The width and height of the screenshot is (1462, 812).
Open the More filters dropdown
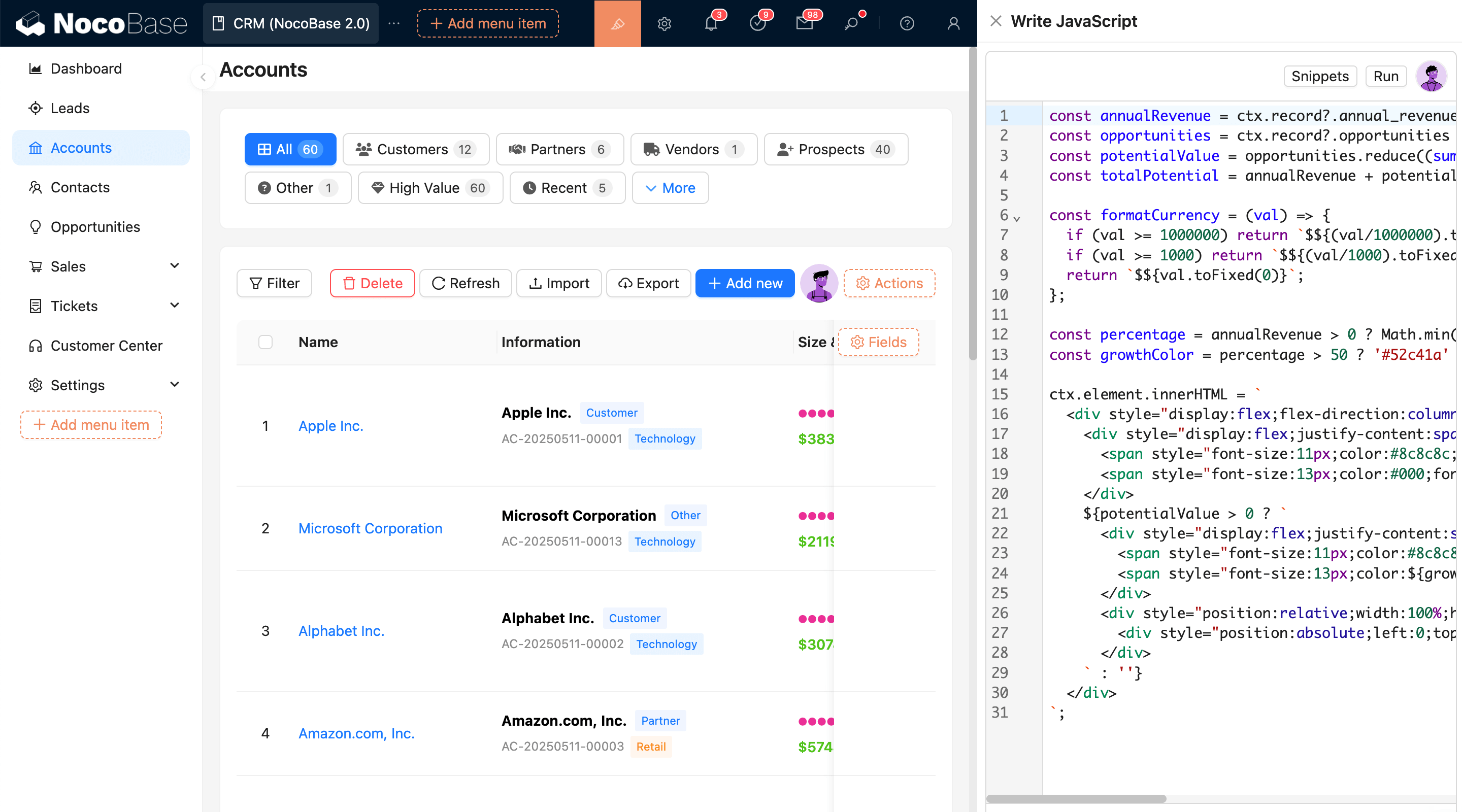[x=670, y=188]
